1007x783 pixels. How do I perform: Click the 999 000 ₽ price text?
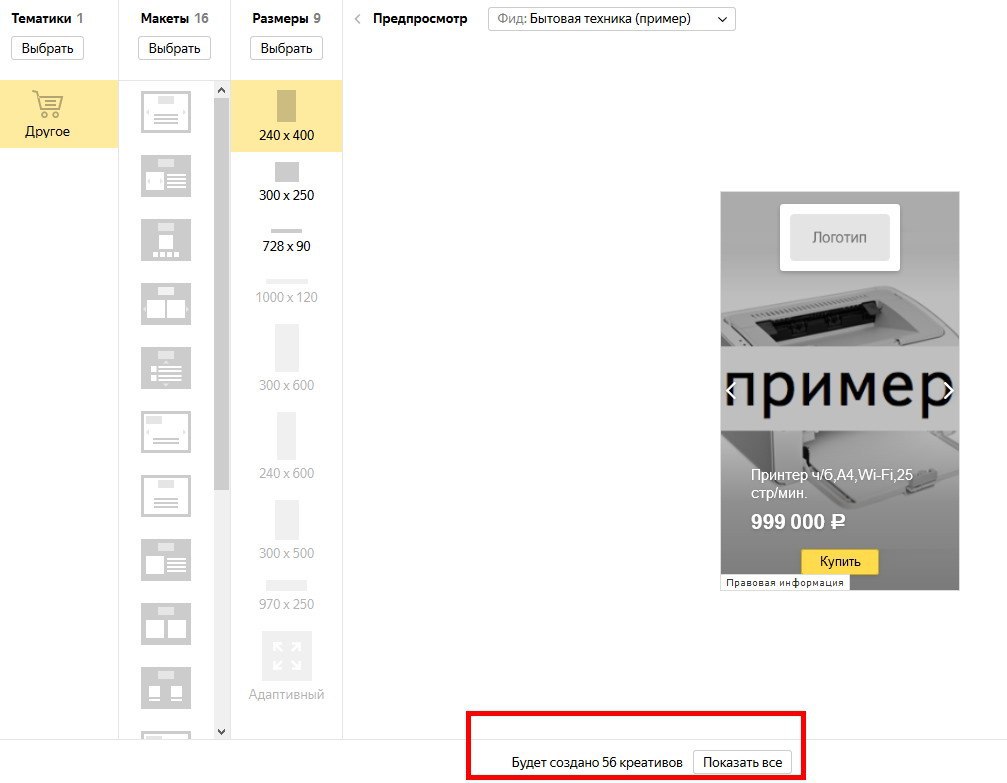click(798, 522)
